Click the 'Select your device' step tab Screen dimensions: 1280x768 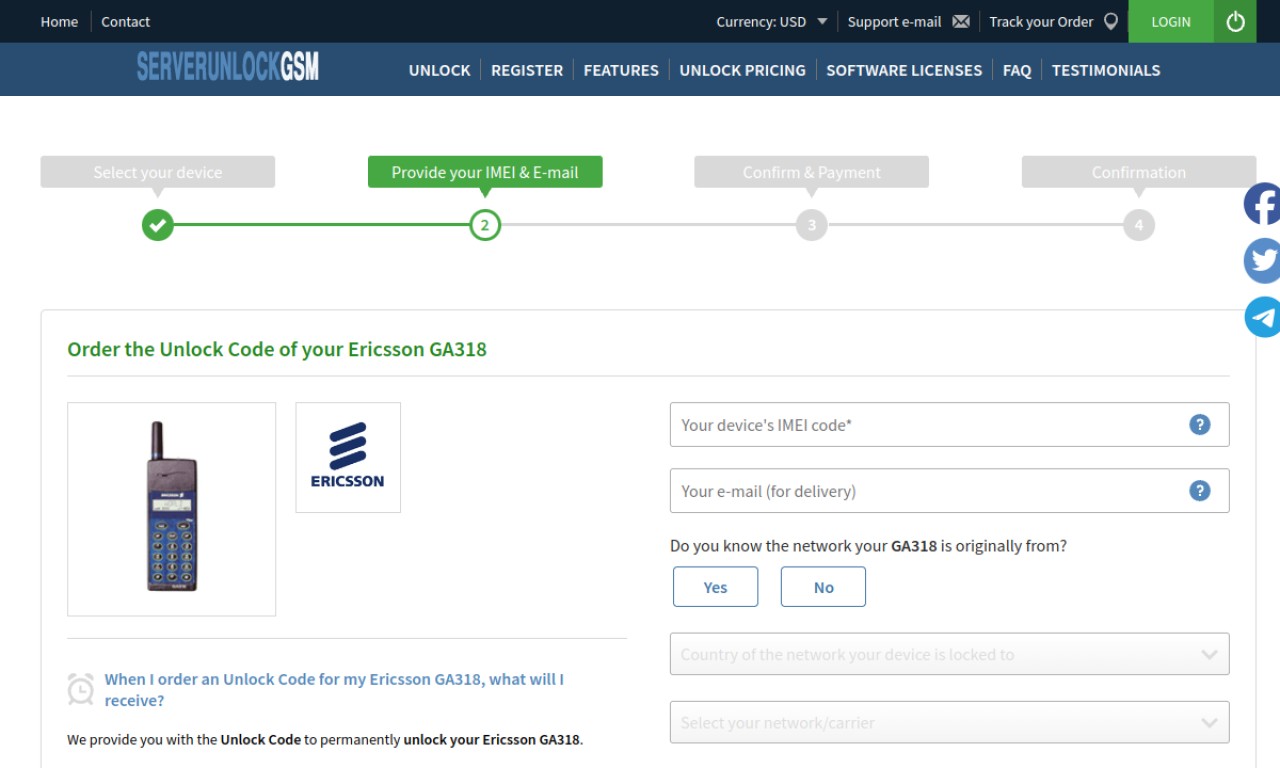point(158,172)
